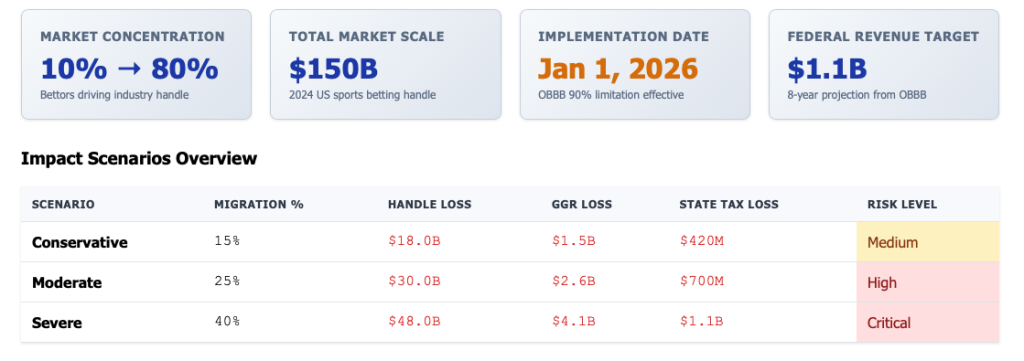Click the $420M state tax loss value

[701, 241]
